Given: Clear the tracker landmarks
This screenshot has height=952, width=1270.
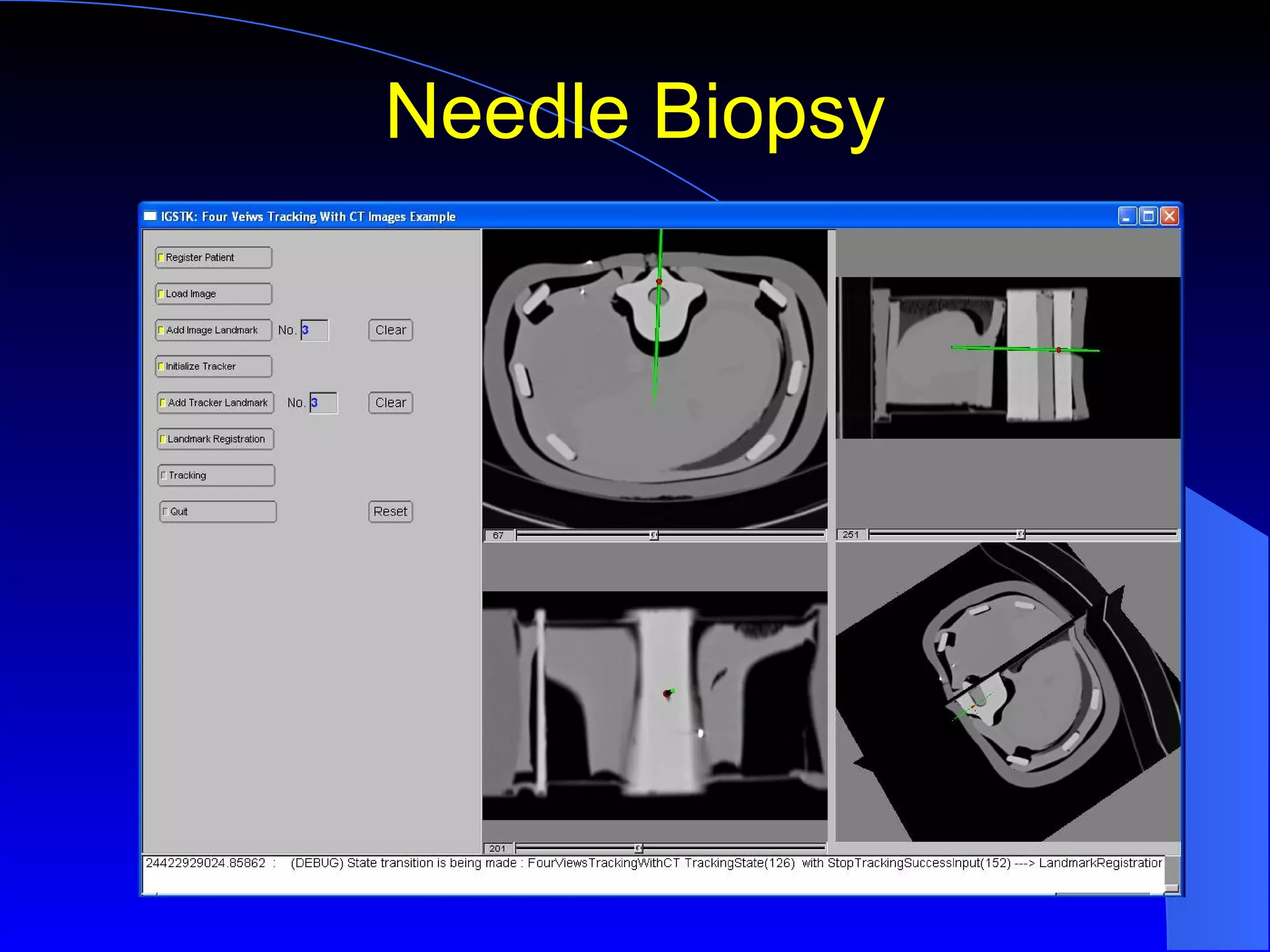Looking at the screenshot, I should click(x=390, y=403).
